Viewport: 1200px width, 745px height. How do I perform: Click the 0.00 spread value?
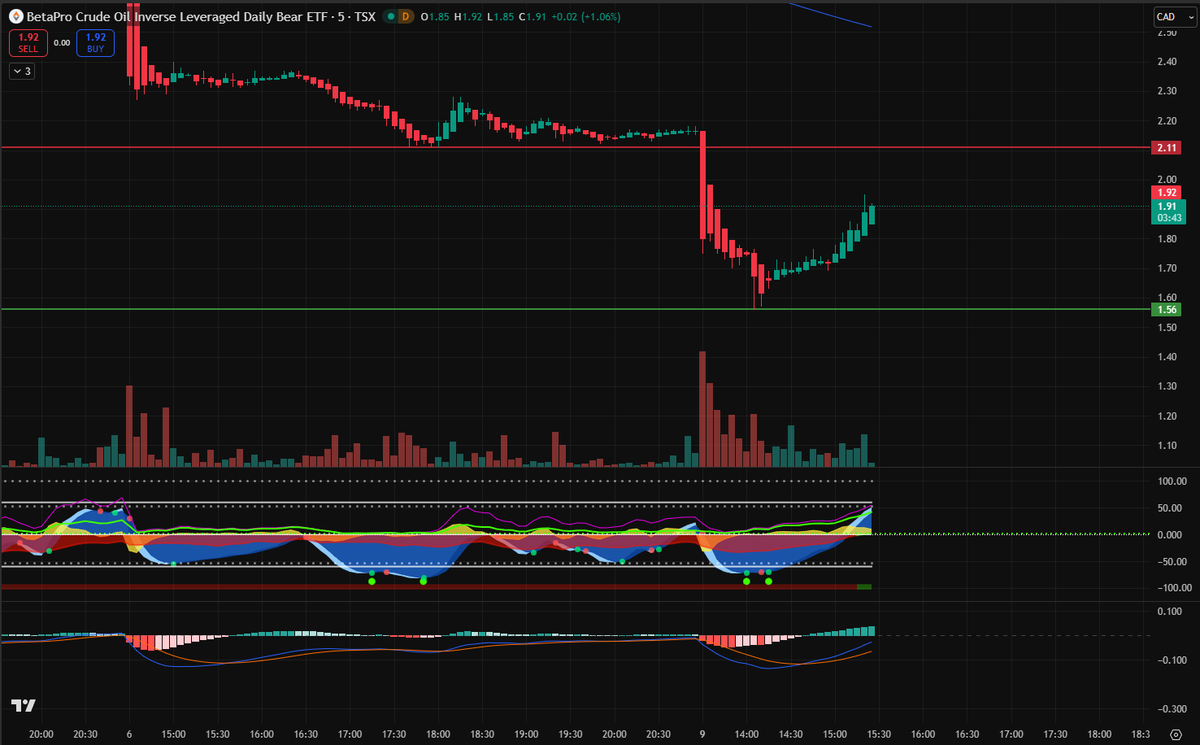62,43
